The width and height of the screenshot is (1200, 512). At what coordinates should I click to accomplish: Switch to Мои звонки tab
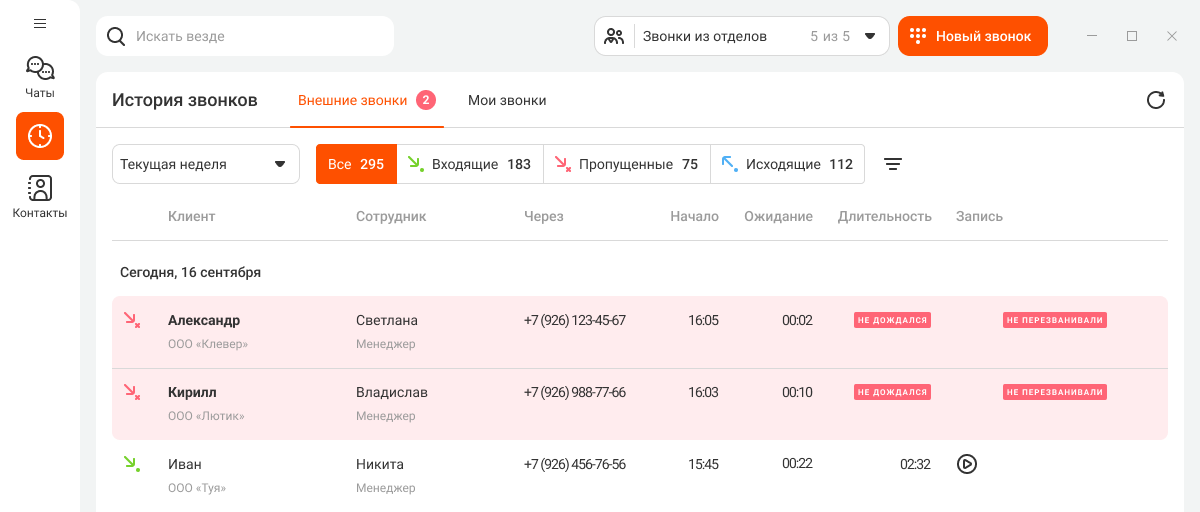point(507,100)
